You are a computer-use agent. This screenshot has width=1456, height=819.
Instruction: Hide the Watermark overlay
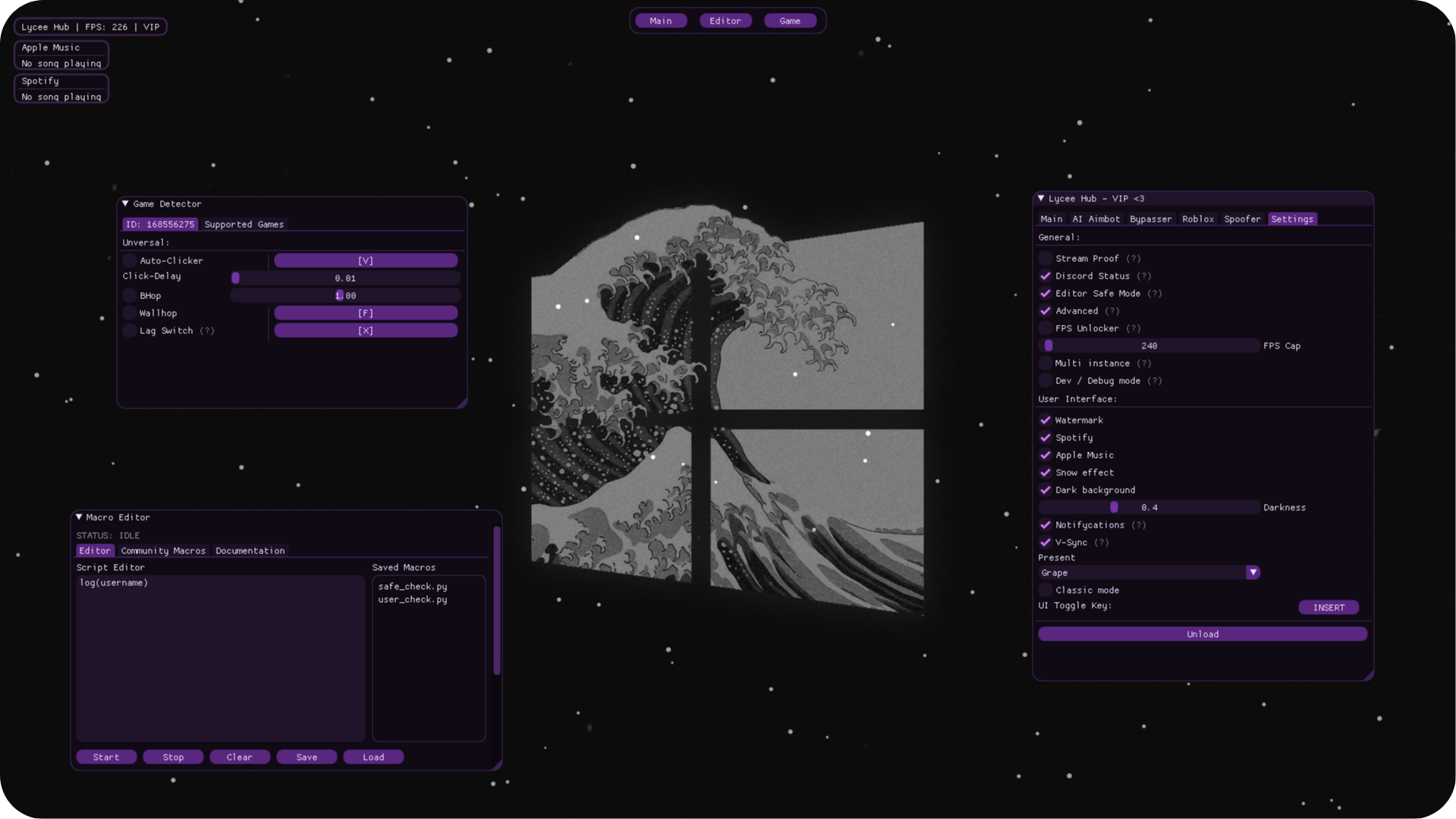click(1046, 420)
